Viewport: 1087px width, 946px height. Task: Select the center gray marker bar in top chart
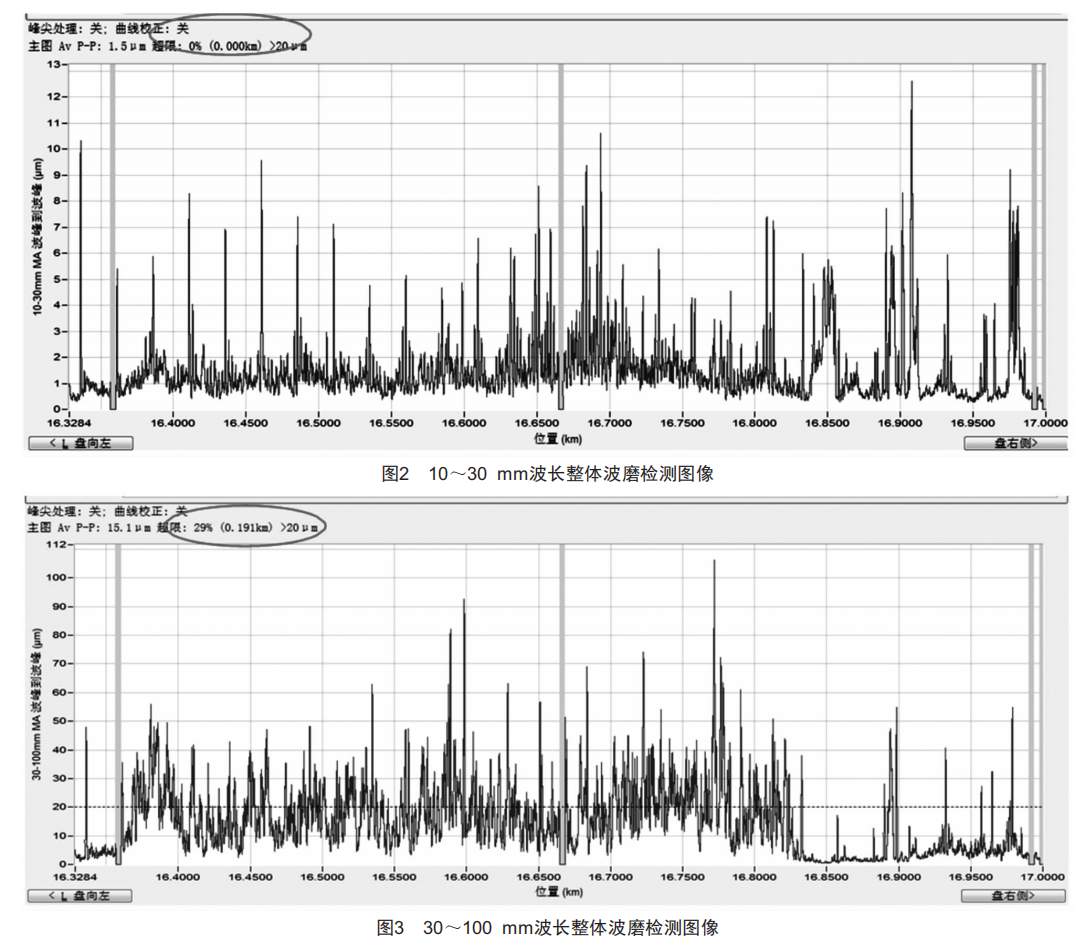point(560,235)
